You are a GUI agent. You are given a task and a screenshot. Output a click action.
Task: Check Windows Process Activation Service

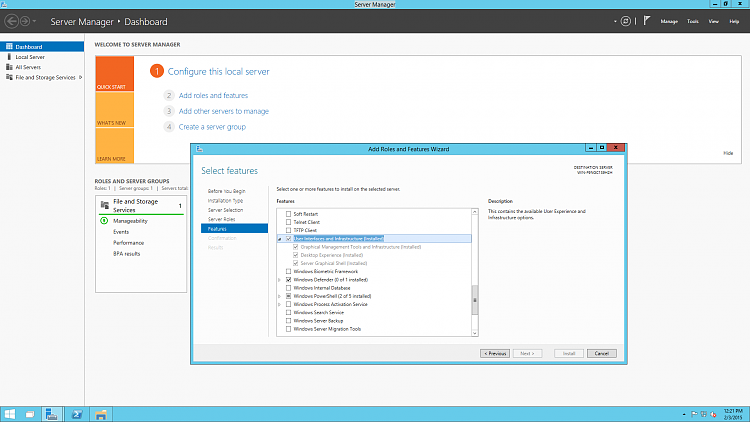288,304
